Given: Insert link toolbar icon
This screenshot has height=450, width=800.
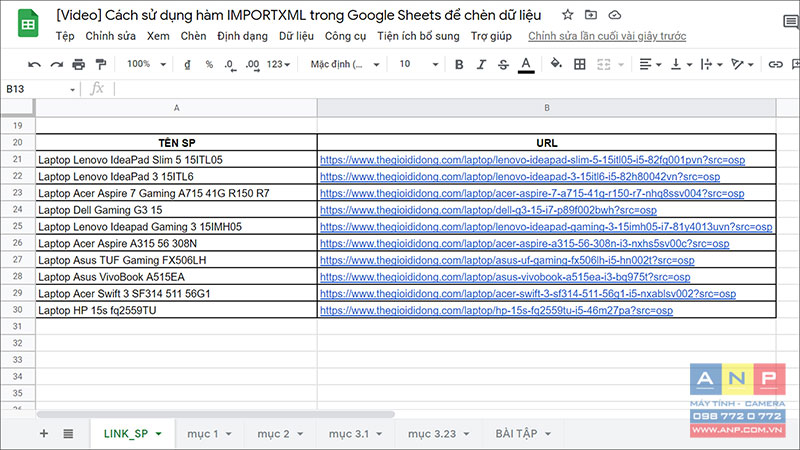Looking at the screenshot, I should point(776,64).
